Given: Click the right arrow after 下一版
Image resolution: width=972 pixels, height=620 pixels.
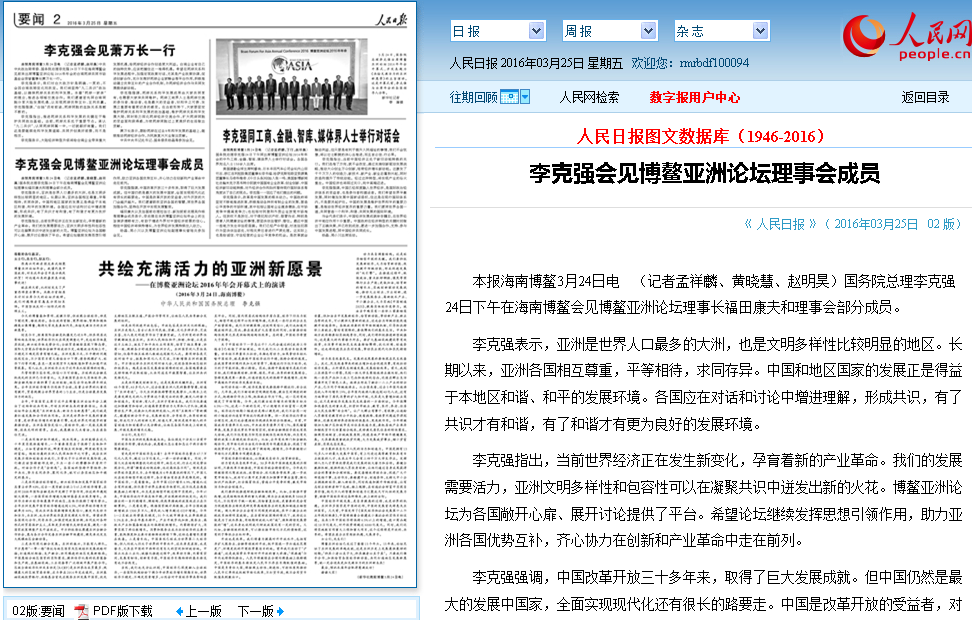Looking at the screenshot, I should (280, 612).
